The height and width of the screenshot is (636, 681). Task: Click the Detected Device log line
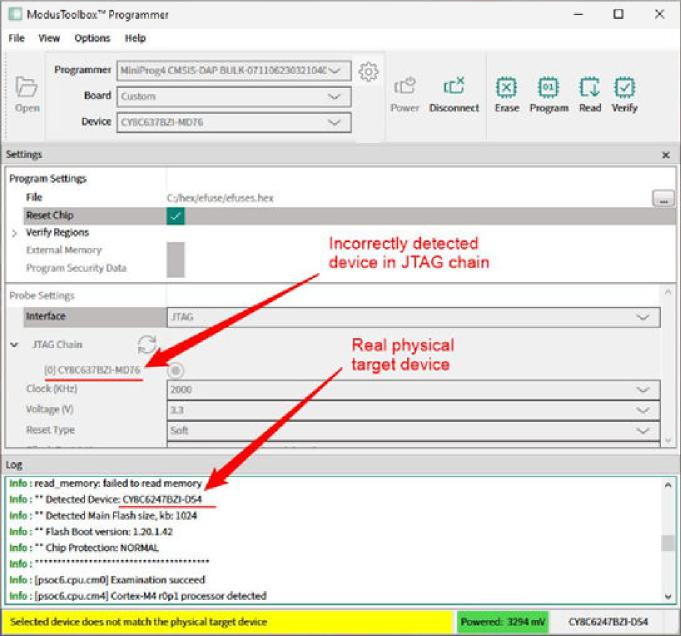coord(106,500)
